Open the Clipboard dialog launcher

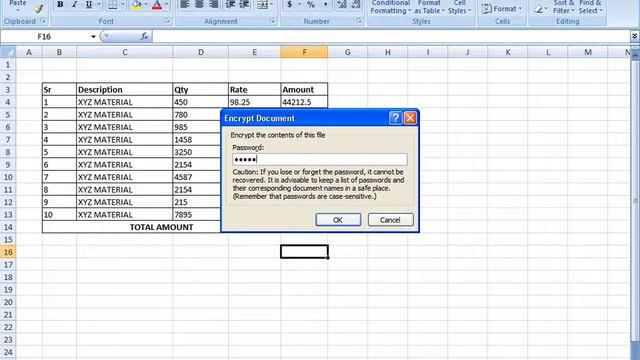[x=43, y=21]
